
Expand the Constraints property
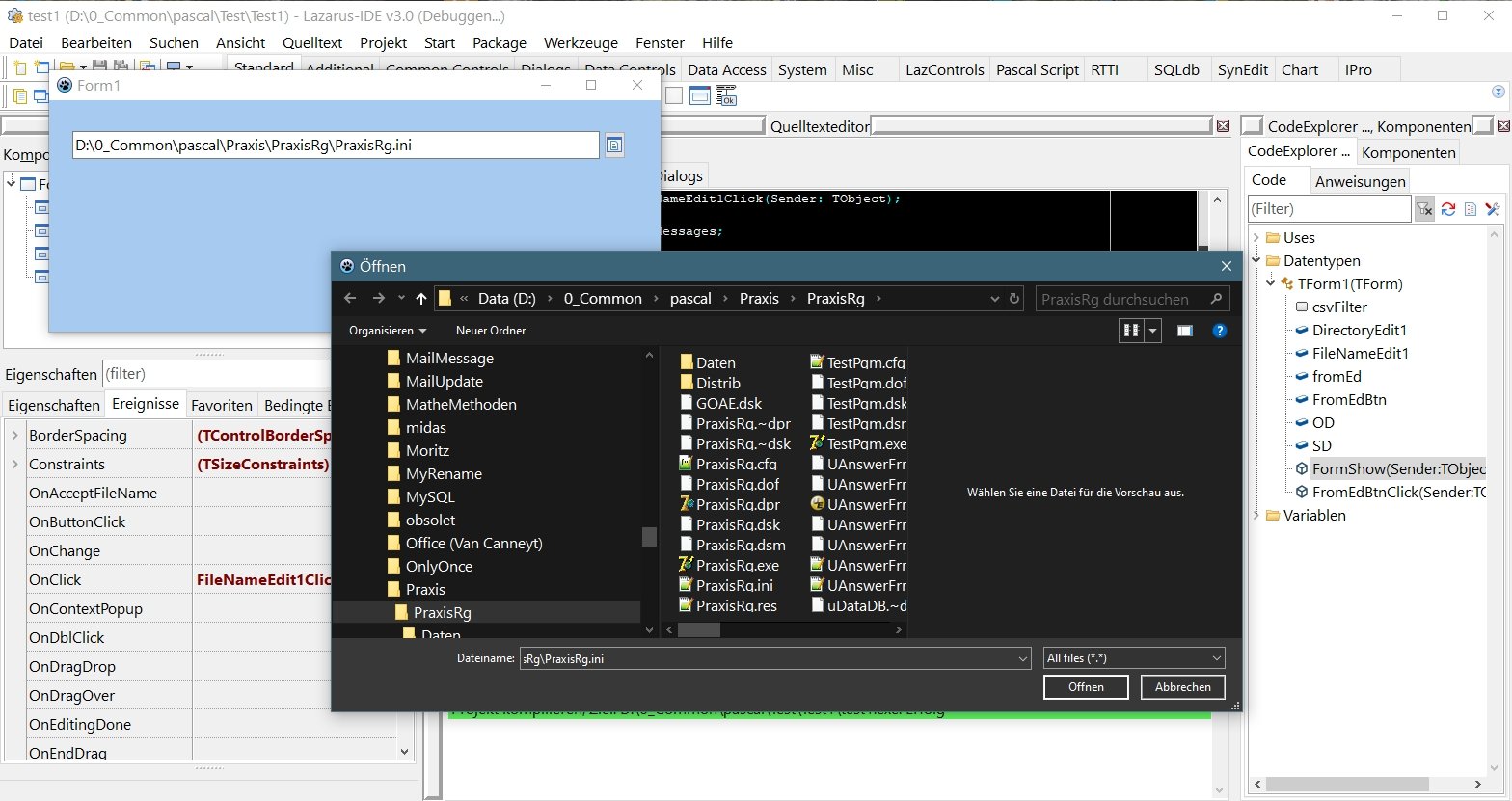click(13, 464)
